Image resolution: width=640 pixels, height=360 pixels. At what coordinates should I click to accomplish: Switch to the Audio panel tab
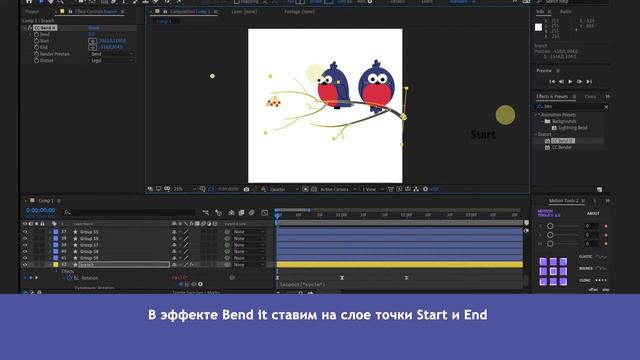(565, 12)
